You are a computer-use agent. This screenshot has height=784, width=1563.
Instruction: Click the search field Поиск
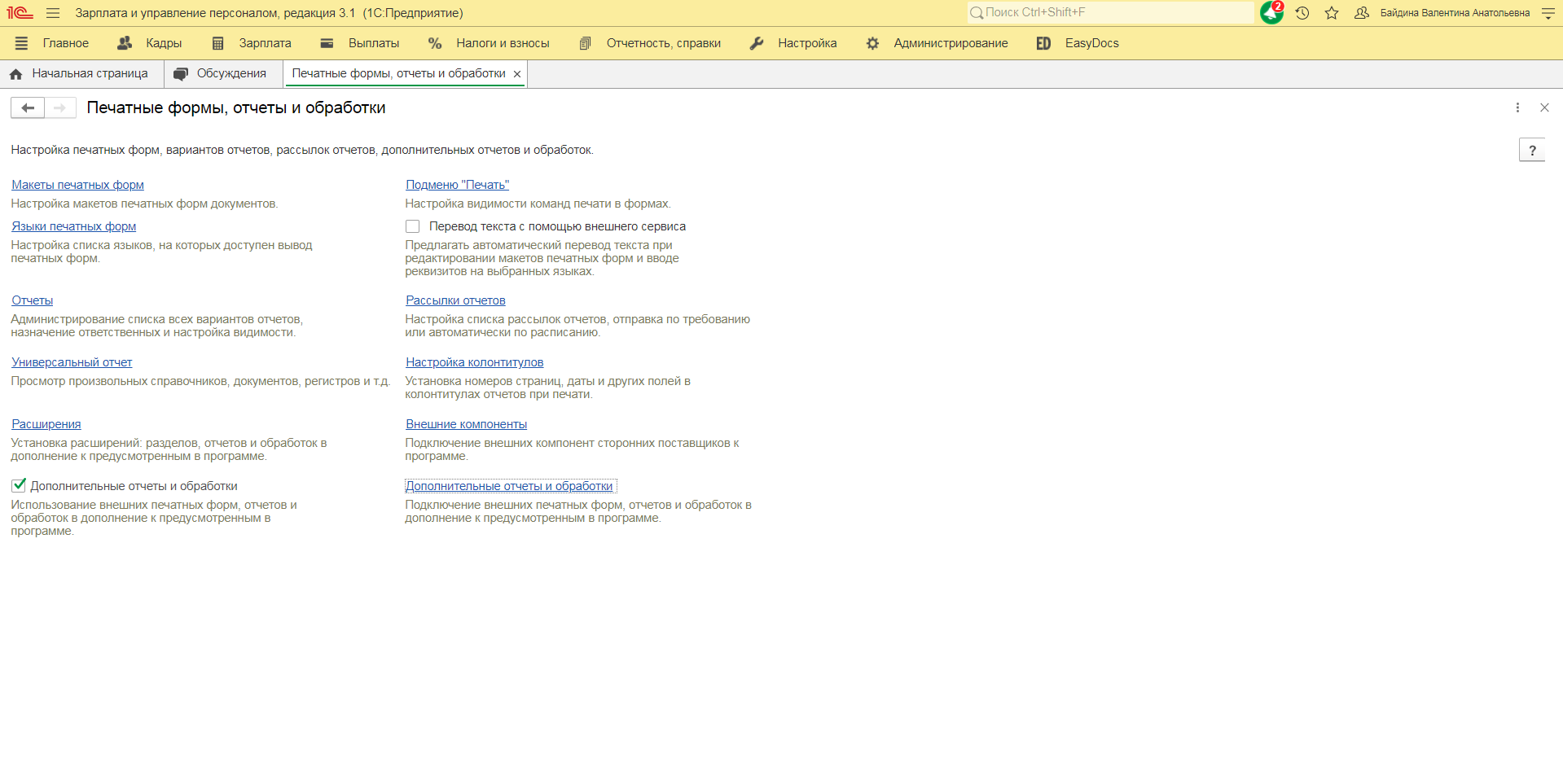(1112, 12)
